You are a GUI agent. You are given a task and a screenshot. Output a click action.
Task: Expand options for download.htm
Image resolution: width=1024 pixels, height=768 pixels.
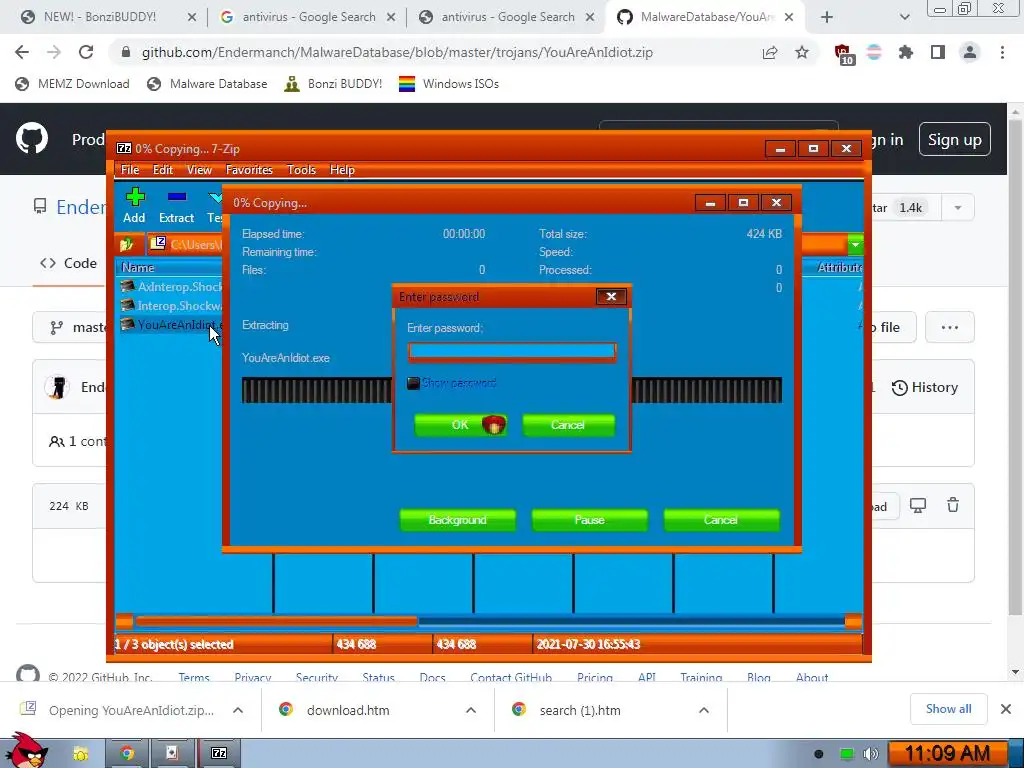[471, 710]
